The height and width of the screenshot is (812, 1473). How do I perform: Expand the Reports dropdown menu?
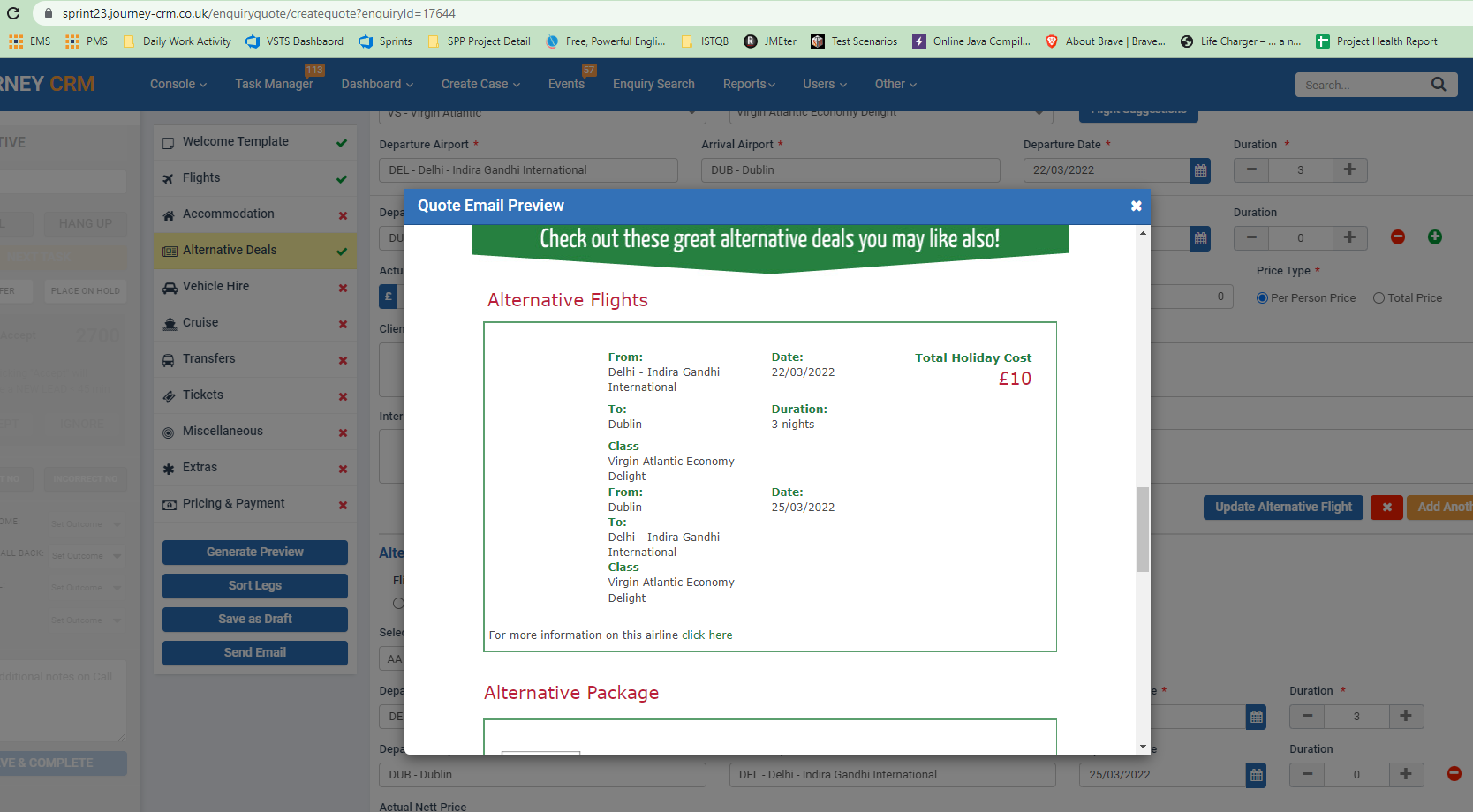click(x=749, y=84)
